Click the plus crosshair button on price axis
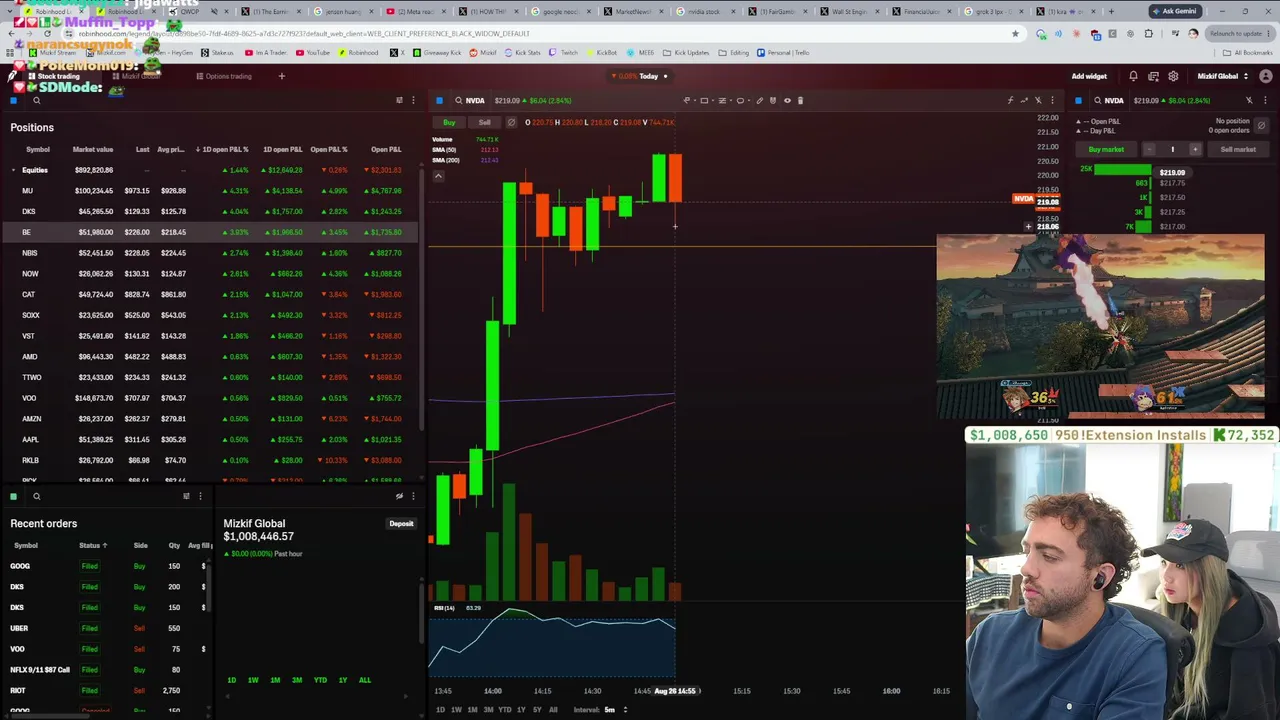 pyautogui.click(x=1028, y=227)
